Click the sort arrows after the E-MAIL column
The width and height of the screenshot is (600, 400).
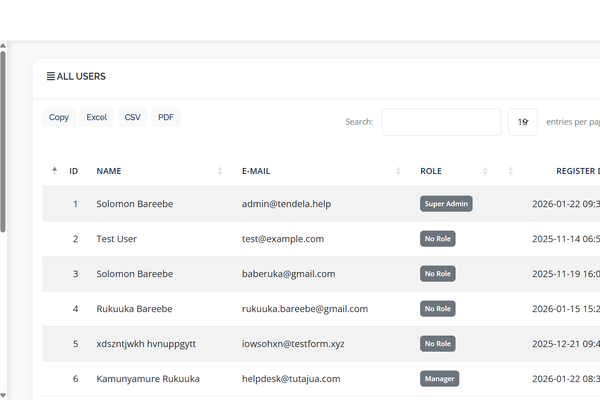(399, 171)
